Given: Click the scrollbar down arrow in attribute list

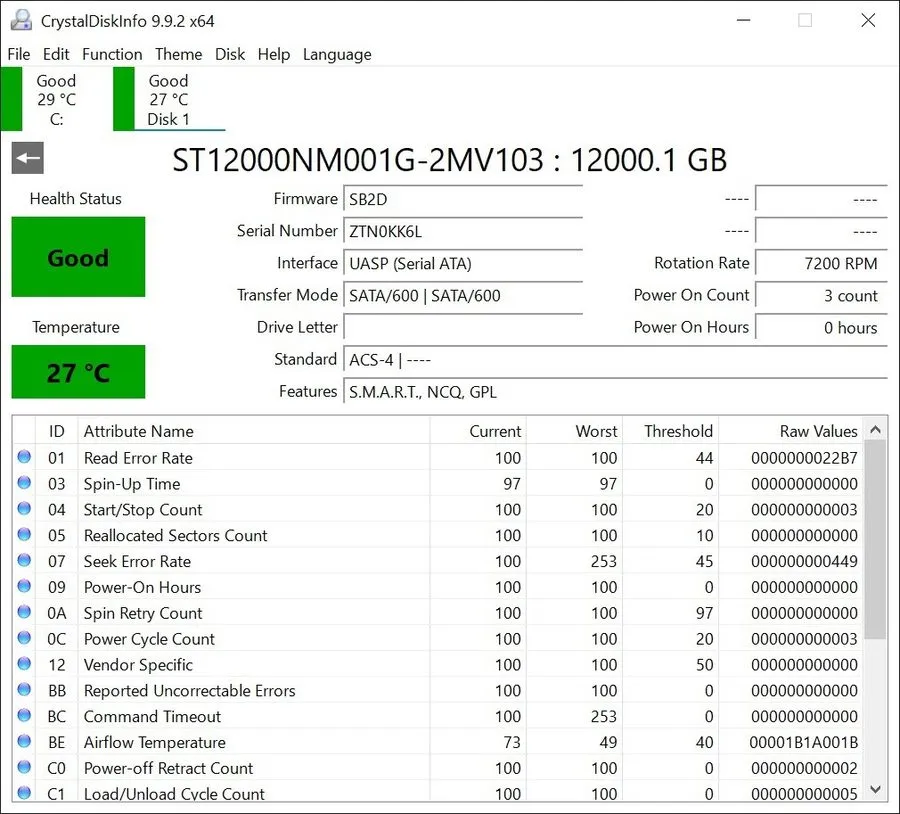Looking at the screenshot, I should [x=875, y=789].
